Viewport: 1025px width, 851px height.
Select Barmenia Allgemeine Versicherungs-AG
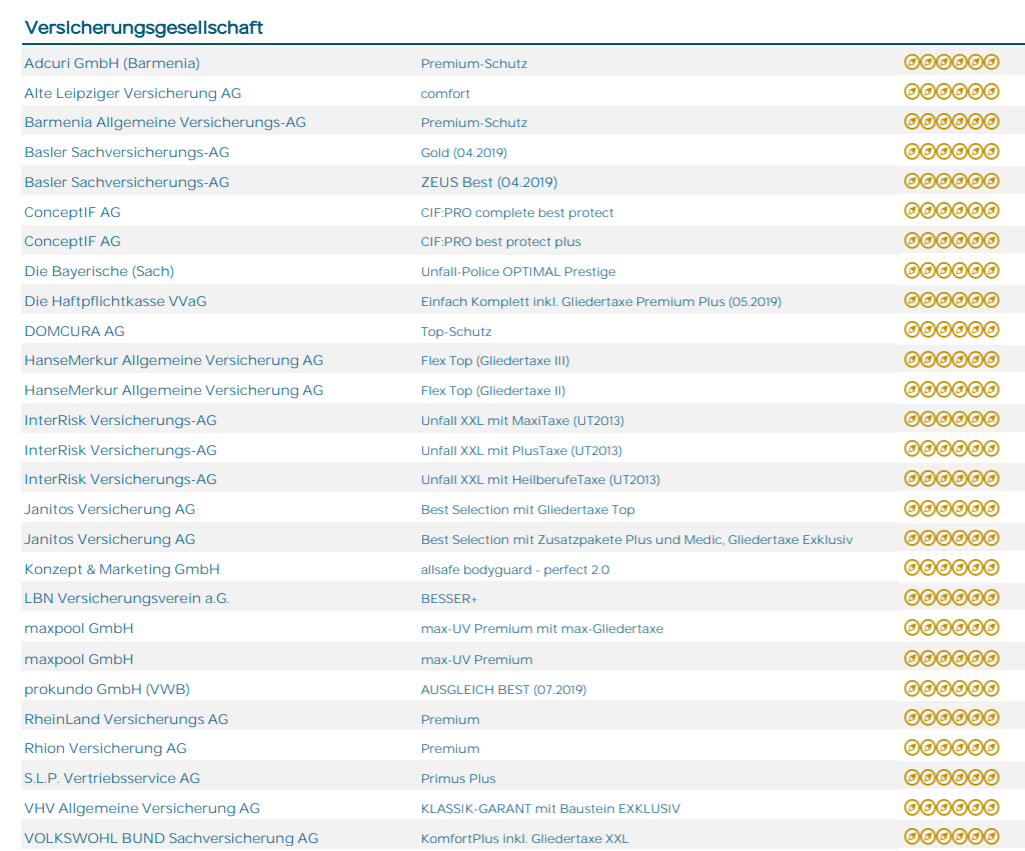pyautogui.click(x=165, y=122)
